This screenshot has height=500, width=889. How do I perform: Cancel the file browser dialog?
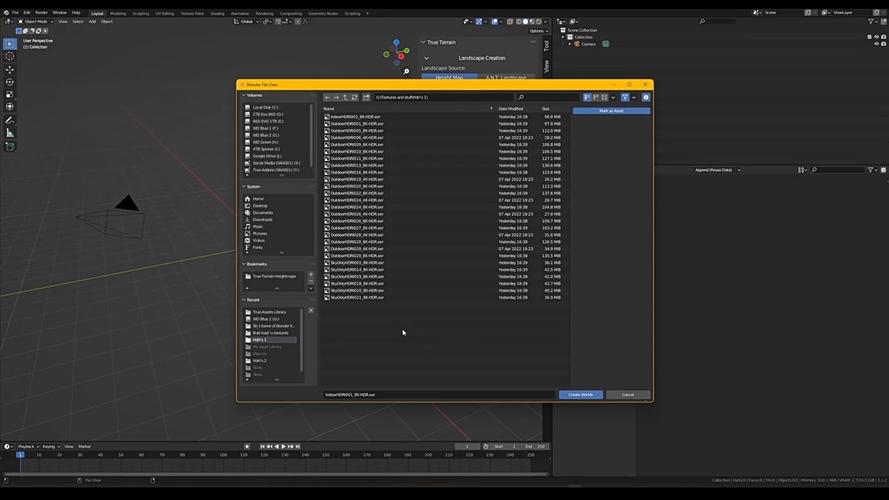628,395
